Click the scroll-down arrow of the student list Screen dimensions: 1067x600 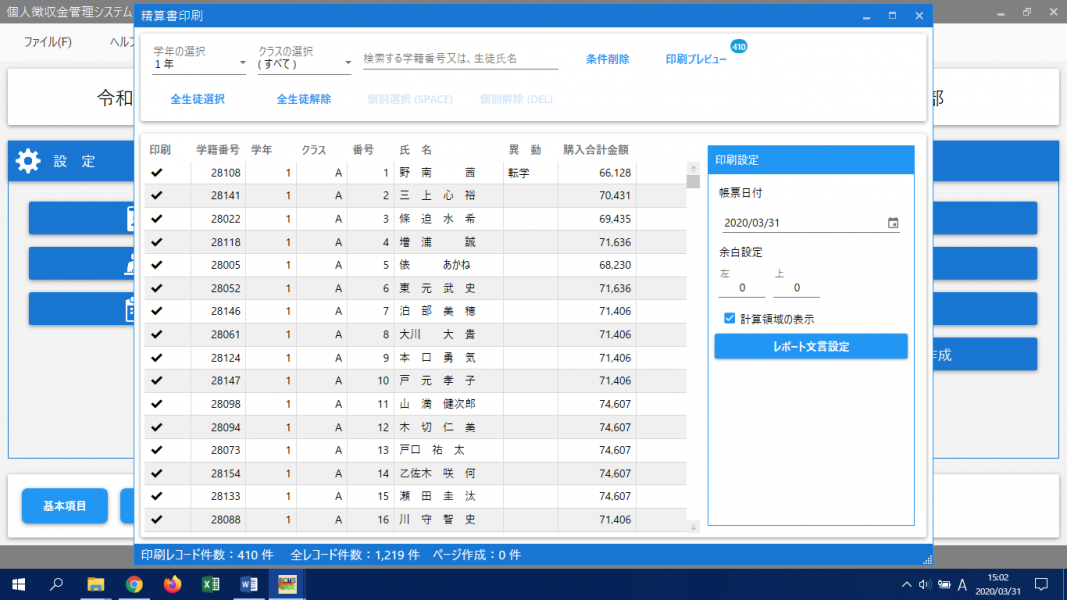point(693,527)
